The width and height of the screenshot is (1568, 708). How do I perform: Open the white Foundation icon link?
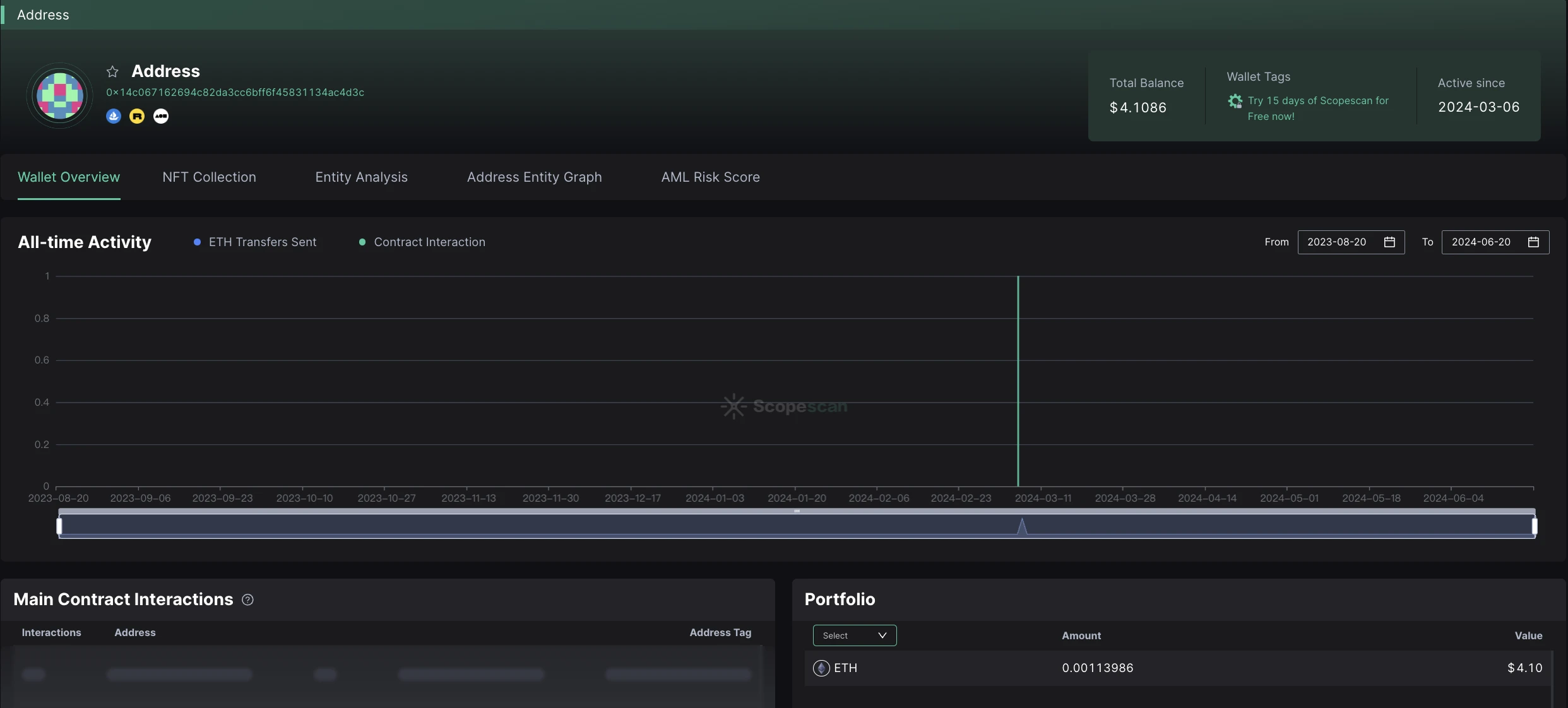161,116
